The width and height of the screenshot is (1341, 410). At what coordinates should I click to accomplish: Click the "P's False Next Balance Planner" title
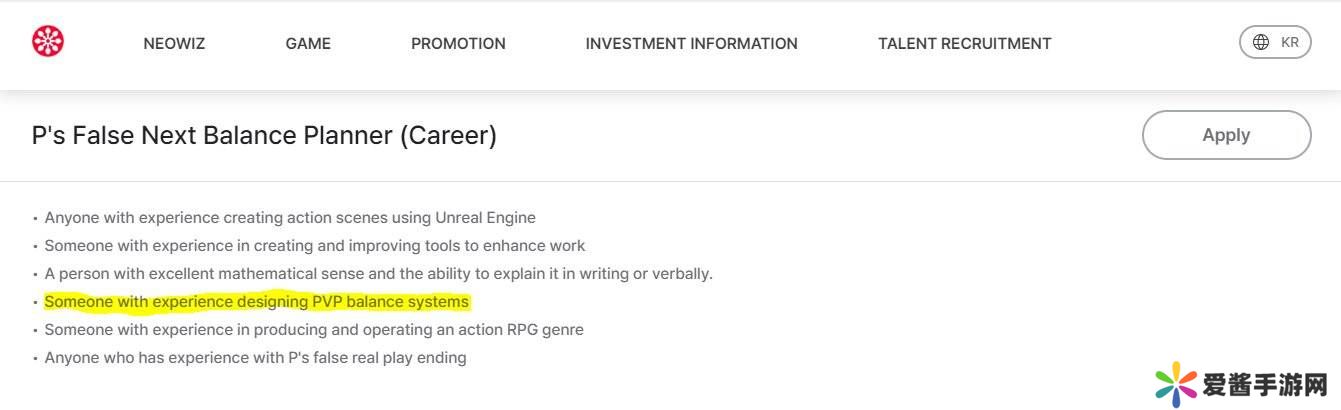pyautogui.click(x=264, y=135)
